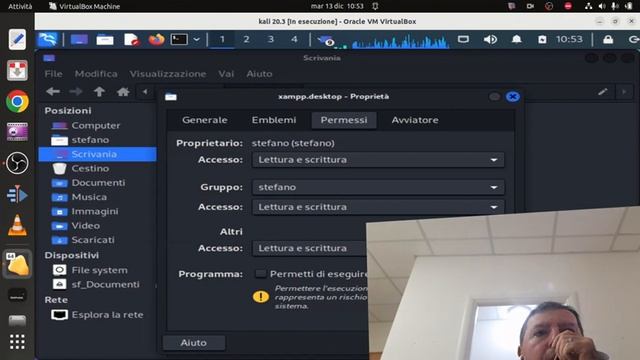Viewport: 640px width, 360px height.
Task: Open the Vai menu
Action: tap(226, 74)
